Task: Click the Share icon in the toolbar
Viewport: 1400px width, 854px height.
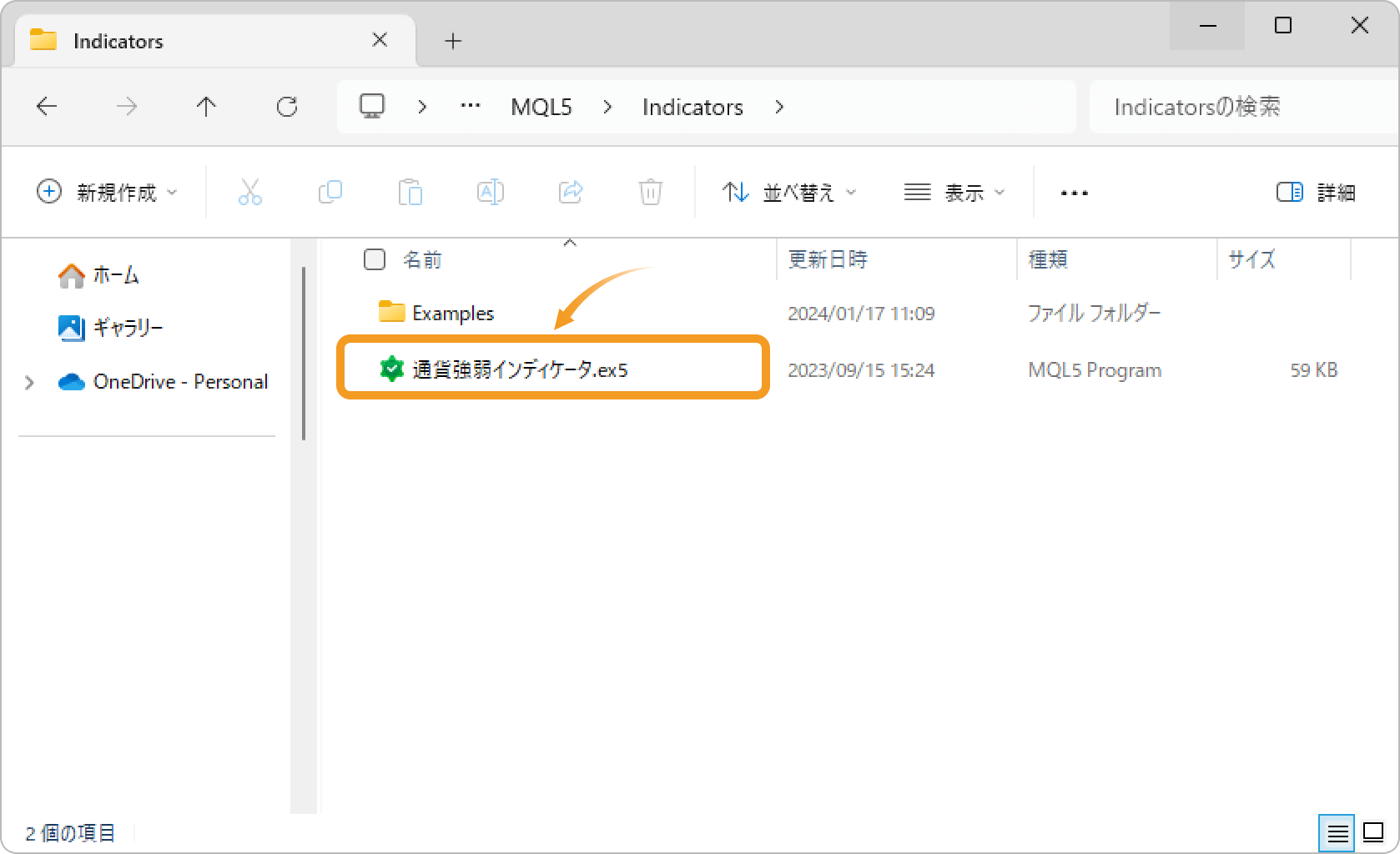Action: pyautogui.click(x=571, y=193)
